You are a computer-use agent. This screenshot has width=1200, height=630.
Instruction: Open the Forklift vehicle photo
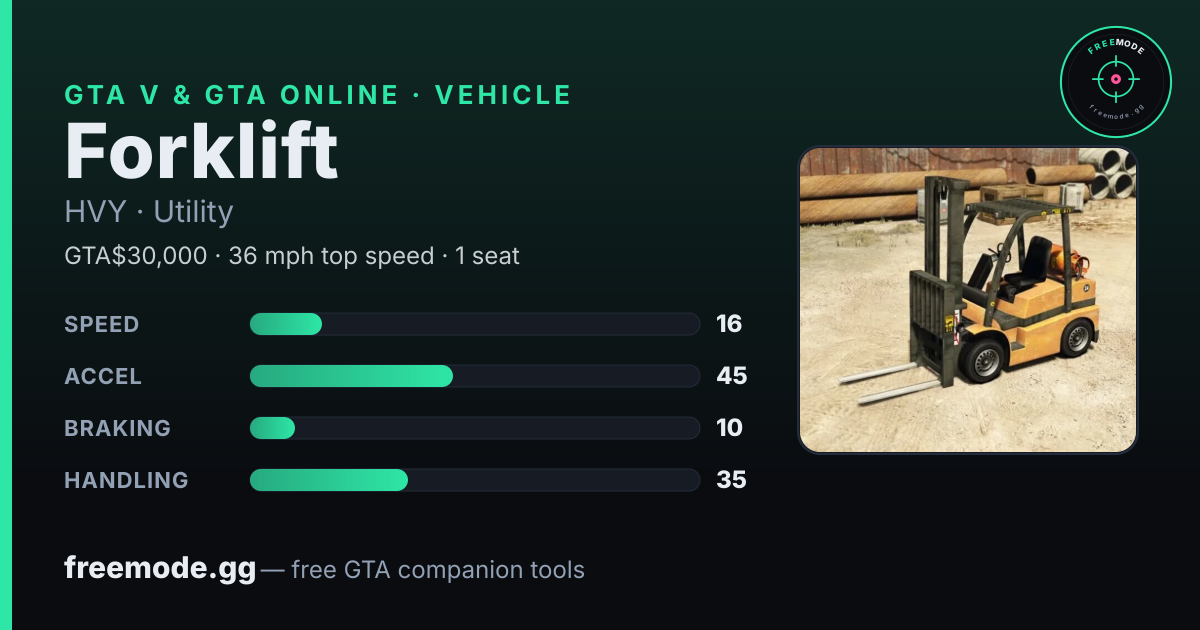(968, 300)
